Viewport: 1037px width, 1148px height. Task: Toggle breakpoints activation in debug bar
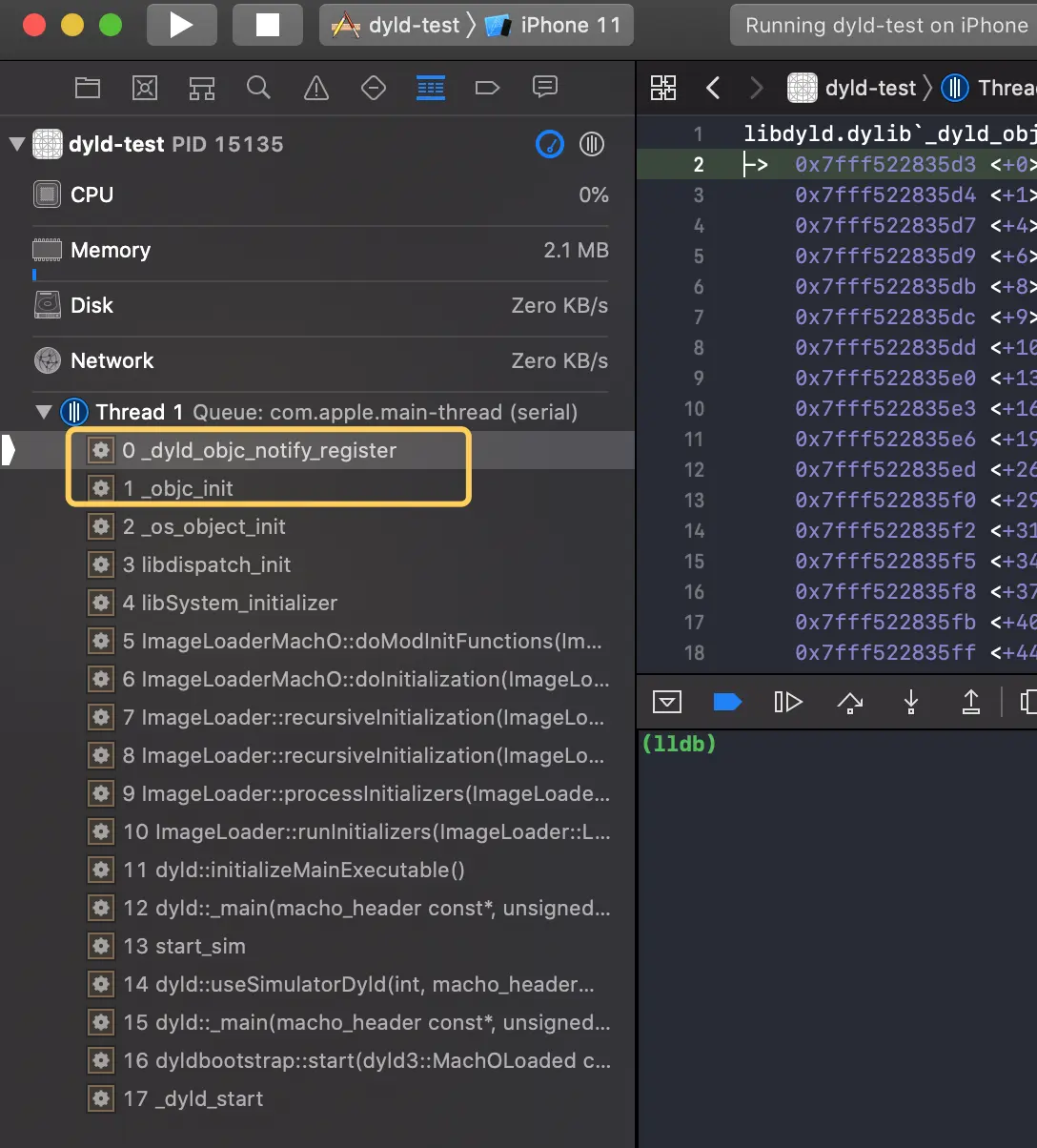coord(727,703)
